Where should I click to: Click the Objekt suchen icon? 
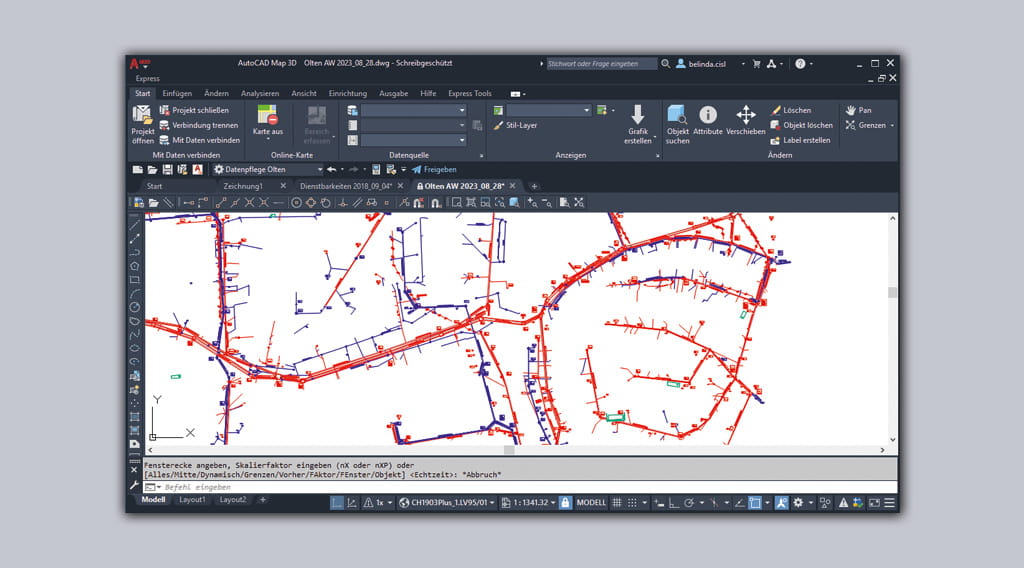(677, 115)
